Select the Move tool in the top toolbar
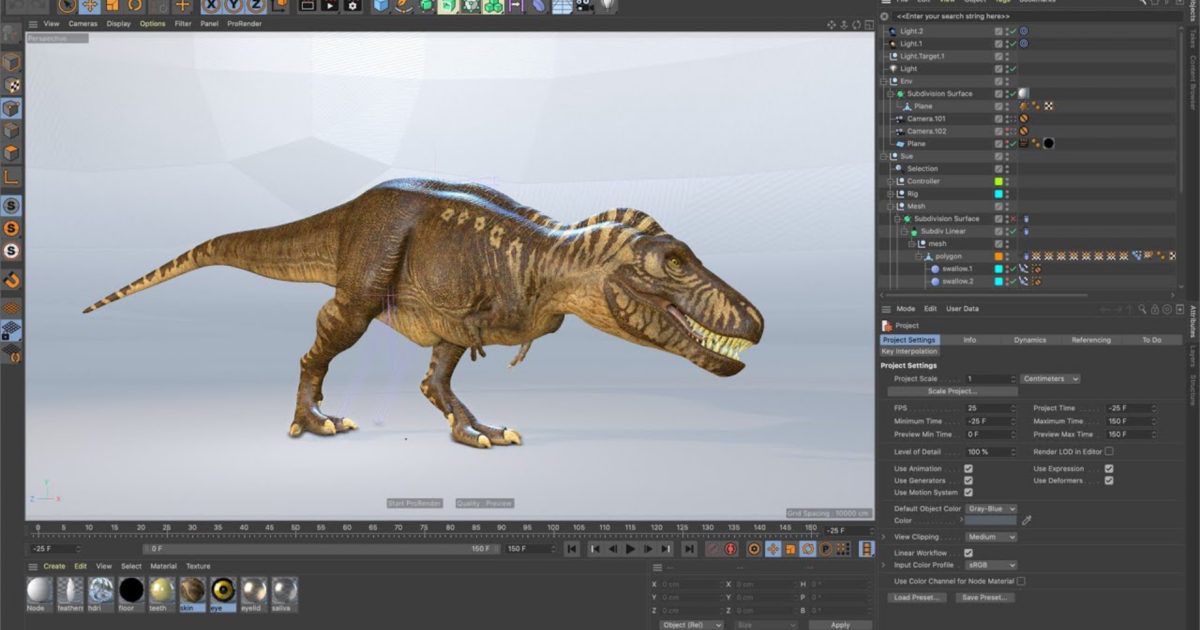The height and width of the screenshot is (630, 1200). 90,7
